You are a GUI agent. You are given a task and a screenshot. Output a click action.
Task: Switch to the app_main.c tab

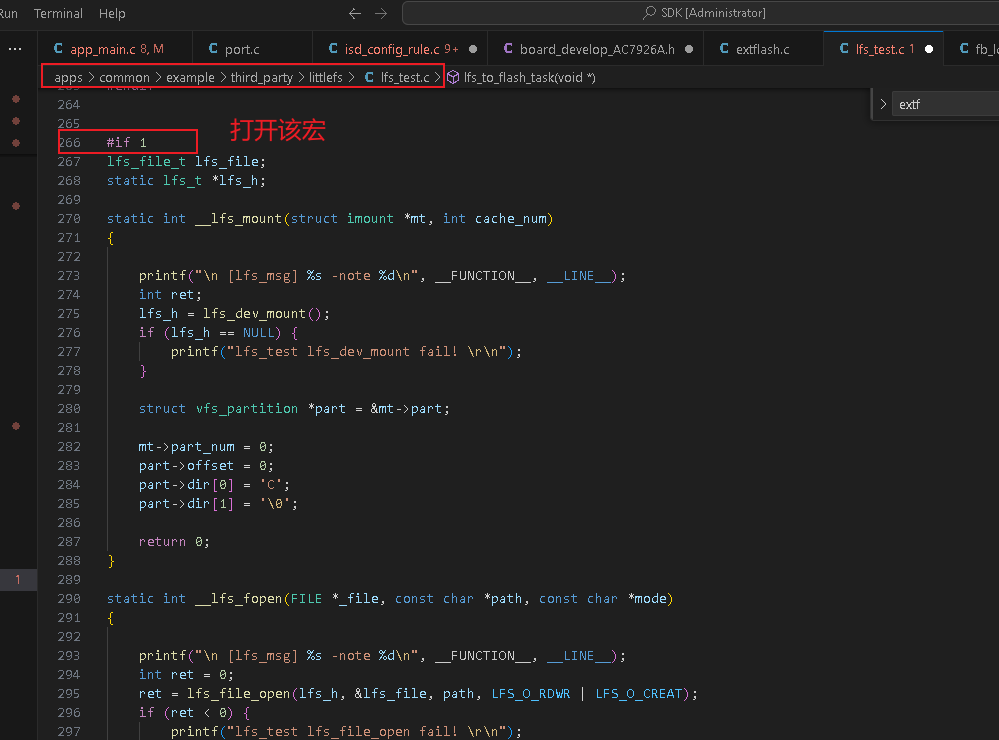(116, 49)
